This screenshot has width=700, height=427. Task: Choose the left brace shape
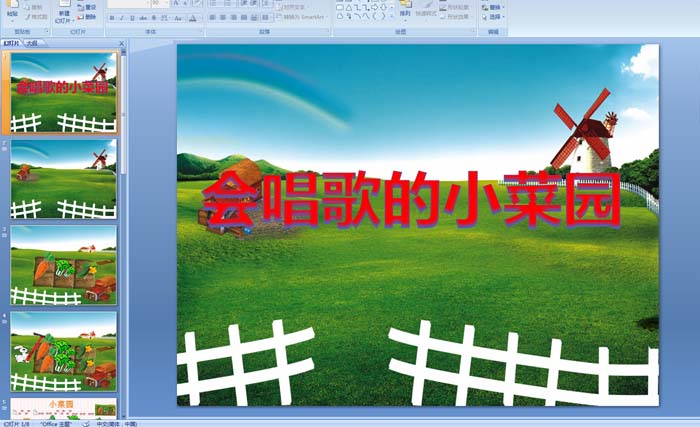374,16
